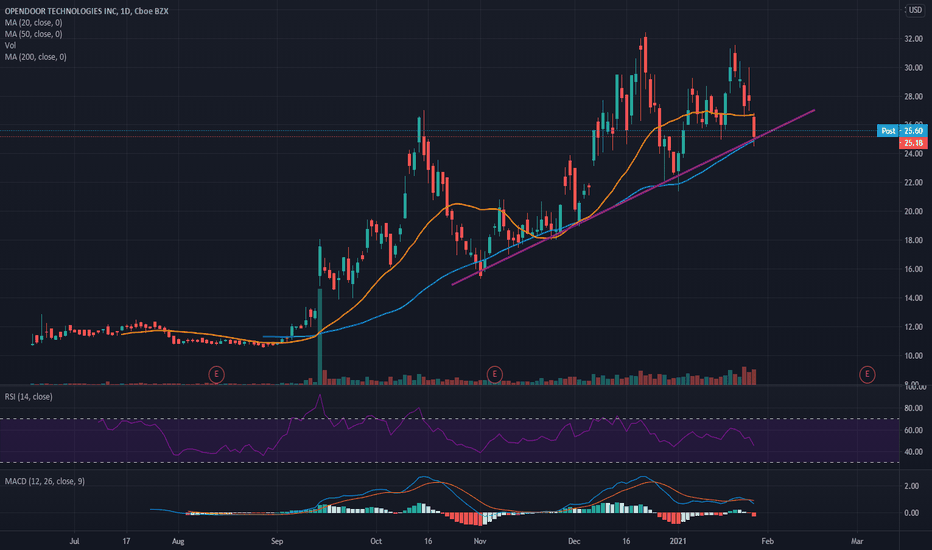Click the 2.00 MACD axis label
This screenshot has width=932, height=550.
pos(912,486)
